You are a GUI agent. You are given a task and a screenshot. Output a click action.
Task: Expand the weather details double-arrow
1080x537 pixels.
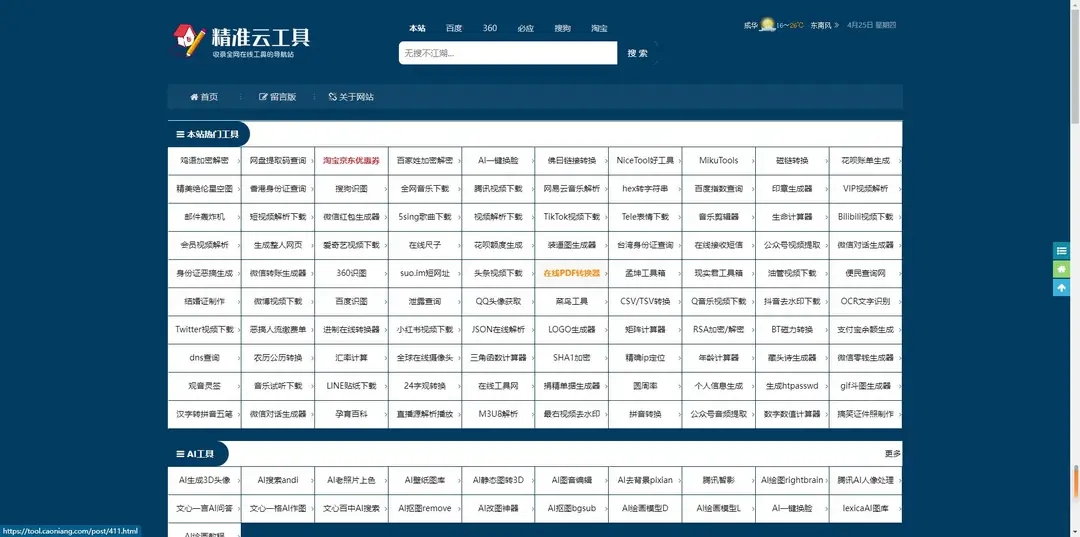pos(837,25)
